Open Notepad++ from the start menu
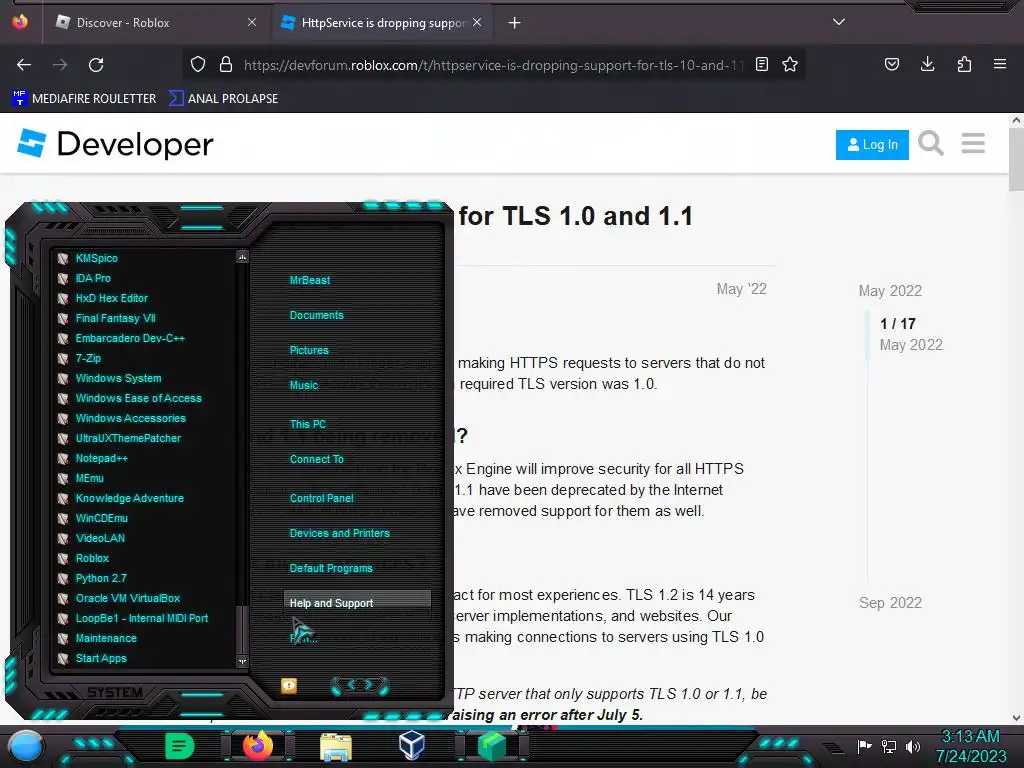Image resolution: width=1024 pixels, height=768 pixels. pyautogui.click(x=101, y=458)
